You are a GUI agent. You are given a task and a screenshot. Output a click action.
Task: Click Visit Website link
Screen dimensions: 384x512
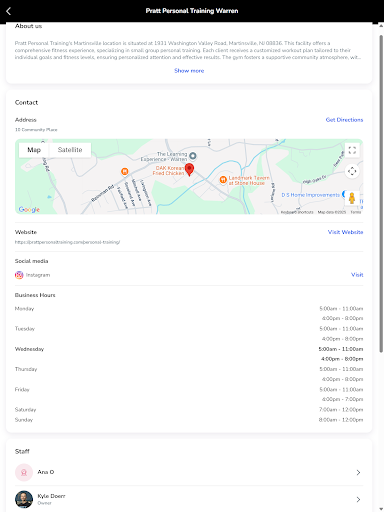(x=345, y=232)
